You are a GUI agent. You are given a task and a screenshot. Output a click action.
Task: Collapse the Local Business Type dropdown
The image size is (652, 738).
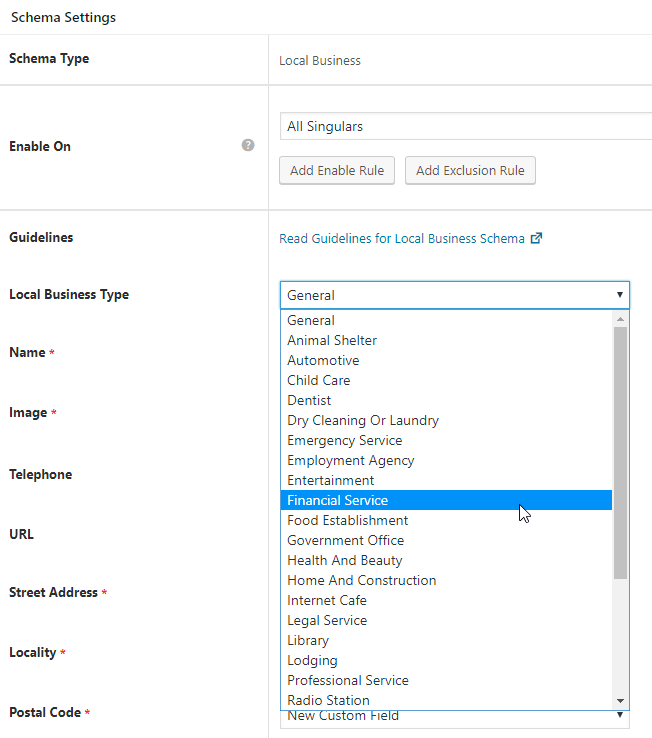coord(455,295)
